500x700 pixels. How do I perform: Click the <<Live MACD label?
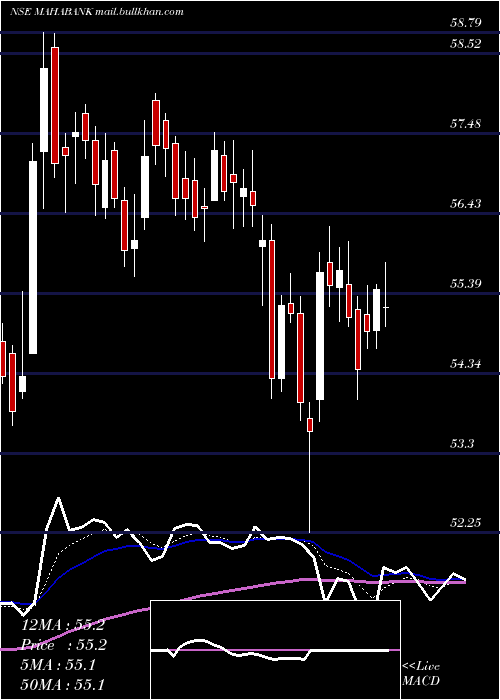pyautogui.click(x=421, y=673)
